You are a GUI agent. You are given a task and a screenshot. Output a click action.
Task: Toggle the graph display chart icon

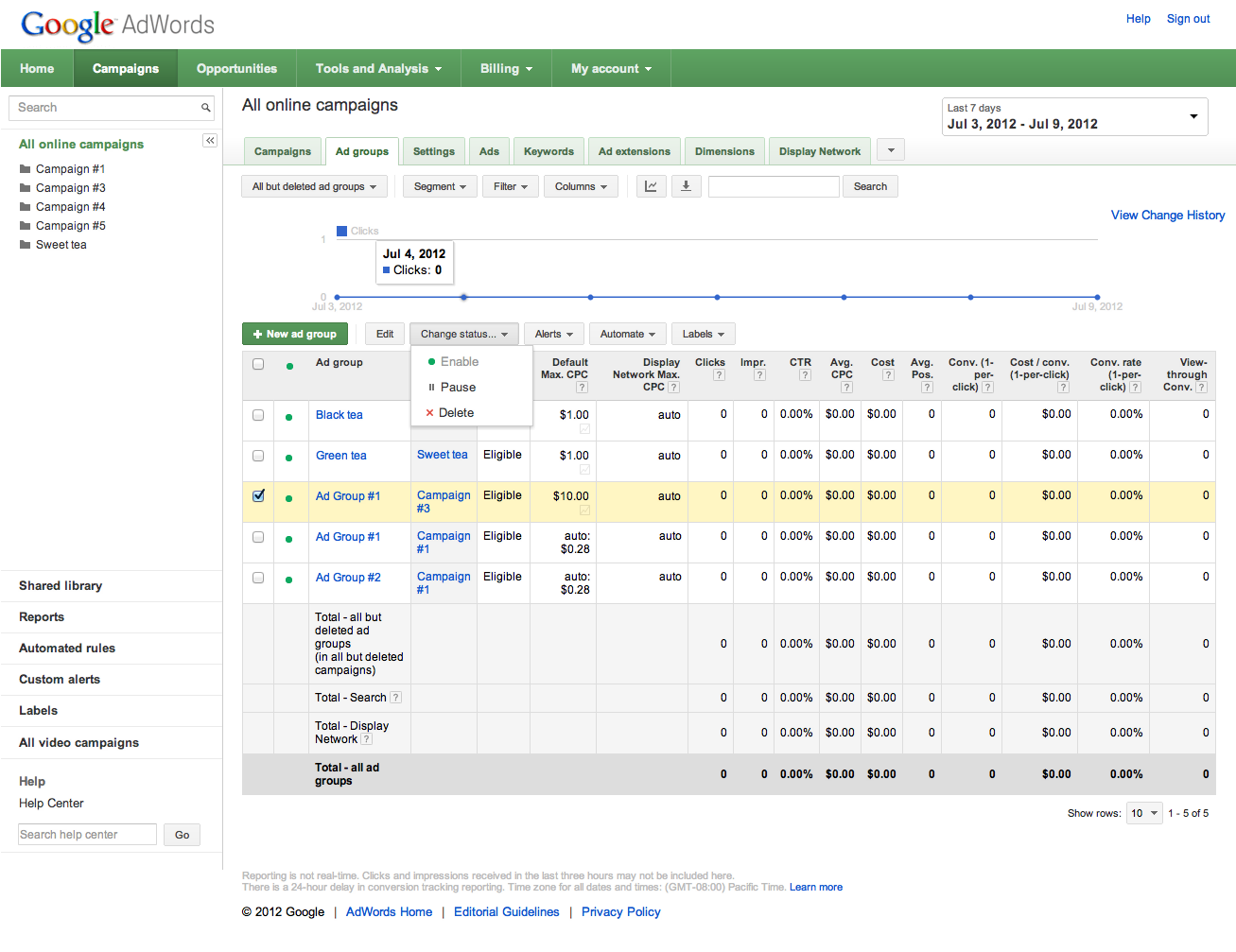point(651,186)
